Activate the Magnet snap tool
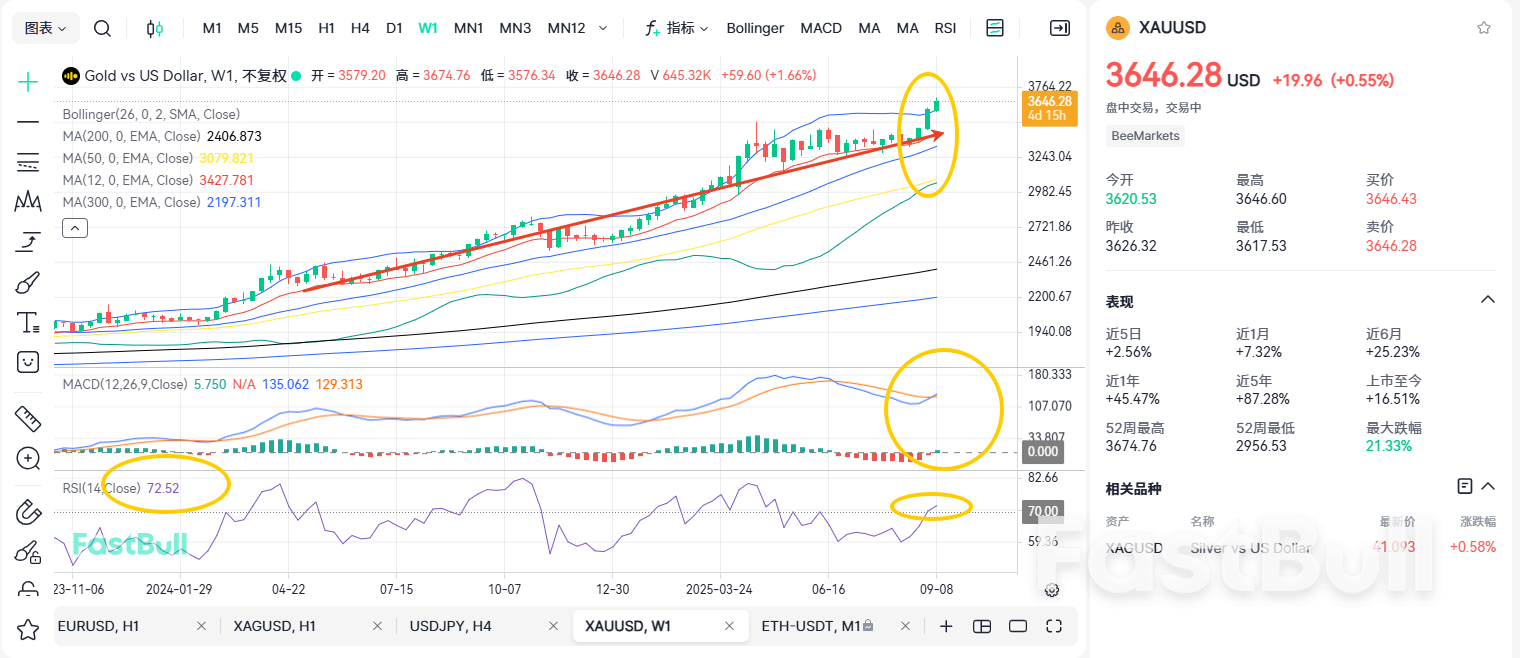The height and width of the screenshot is (658, 1520). (27, 512)
